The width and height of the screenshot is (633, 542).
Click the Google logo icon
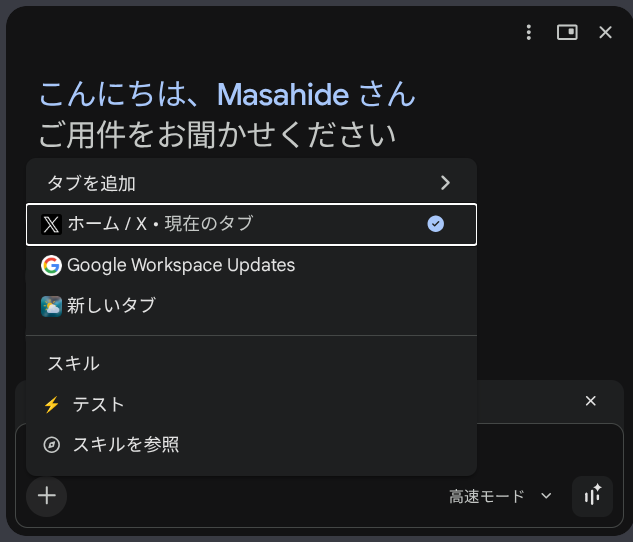coord(51,265)
